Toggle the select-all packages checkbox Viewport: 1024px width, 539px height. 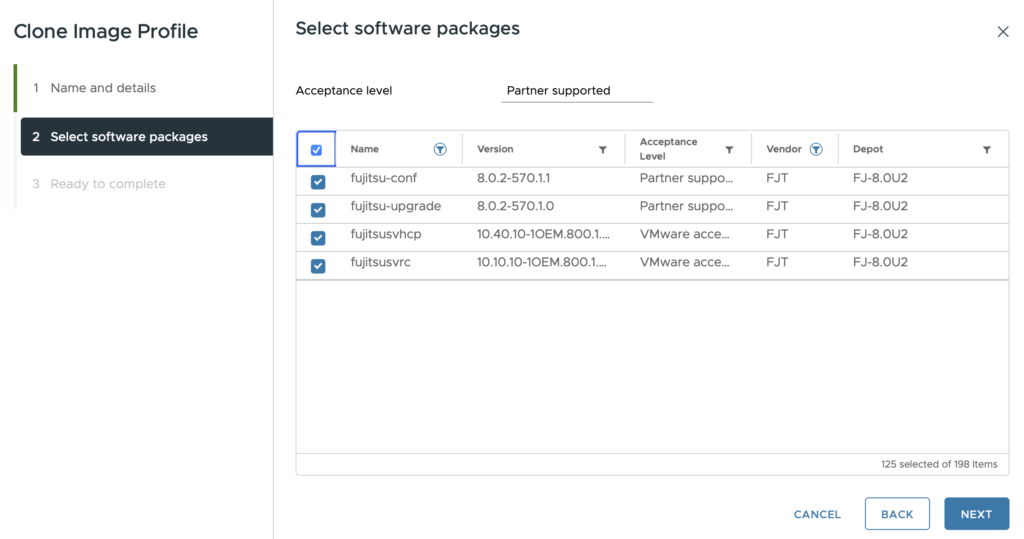coord(317,150)
